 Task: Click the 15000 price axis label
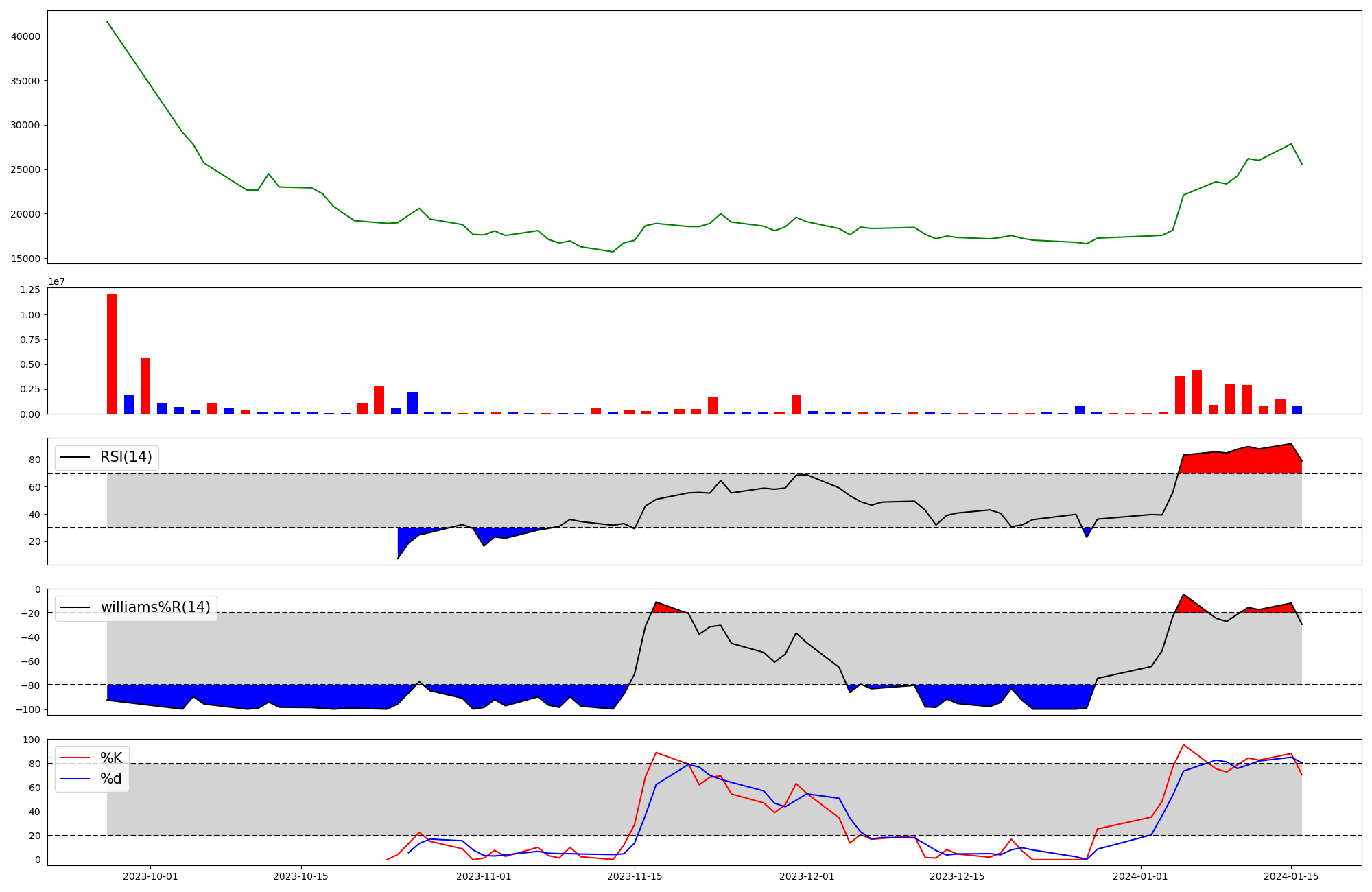26,259
